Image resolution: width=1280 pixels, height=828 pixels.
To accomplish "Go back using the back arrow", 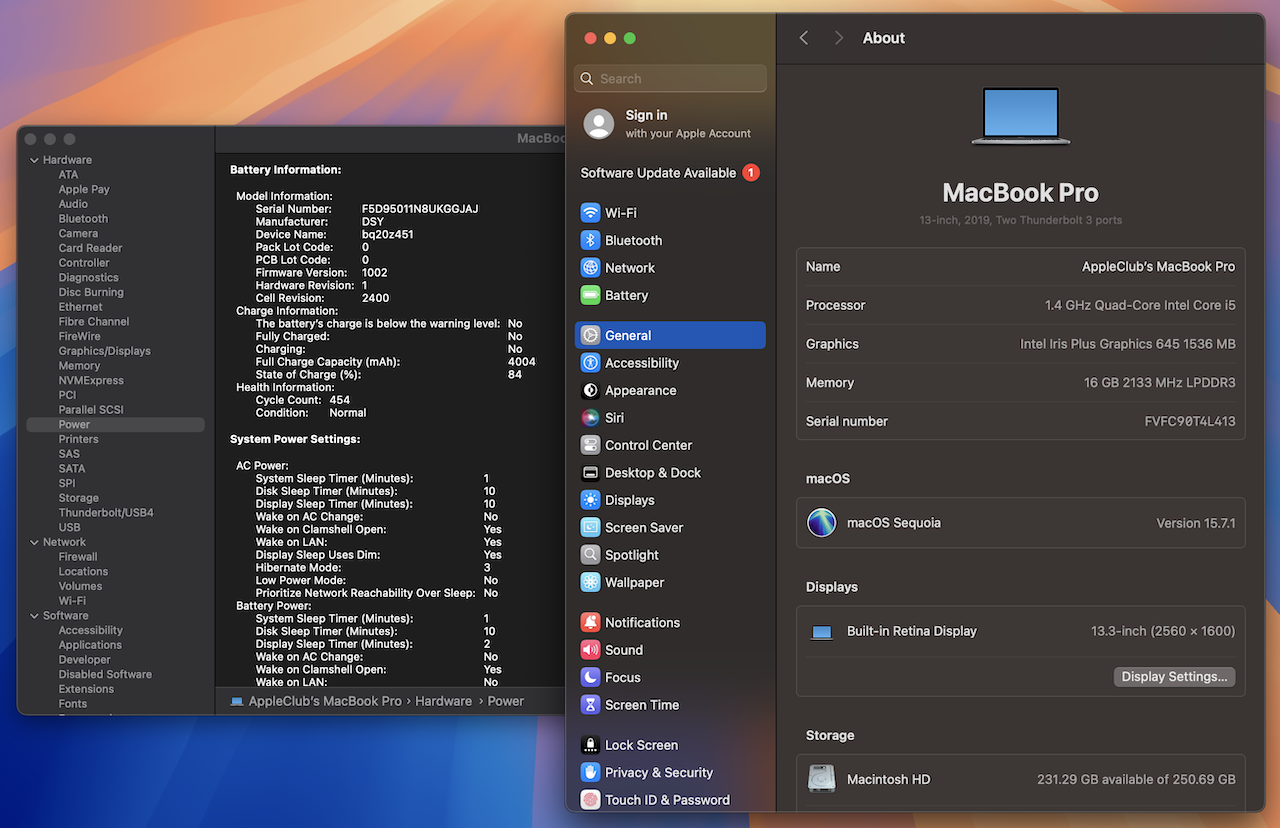I will point(804,38).
